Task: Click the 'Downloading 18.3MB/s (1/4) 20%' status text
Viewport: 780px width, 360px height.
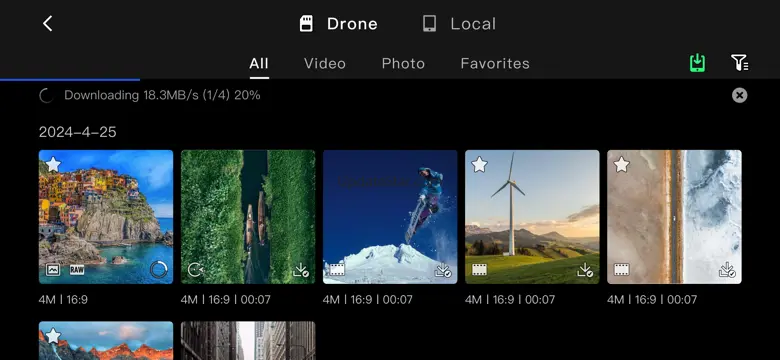Action: [162, 95]
